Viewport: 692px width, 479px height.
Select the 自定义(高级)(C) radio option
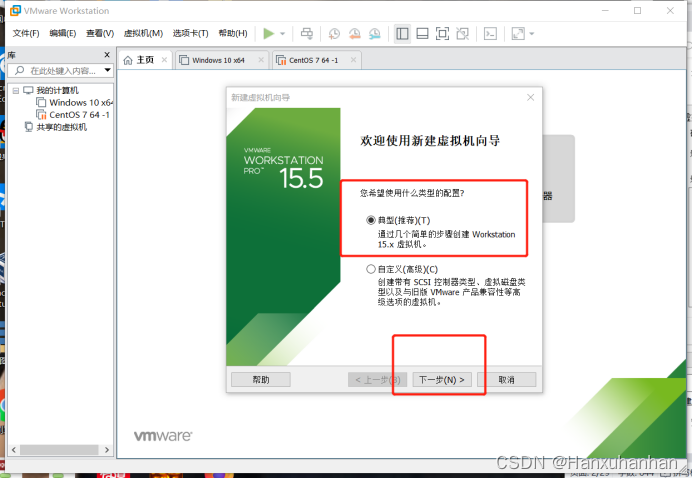tap(371, 269)
